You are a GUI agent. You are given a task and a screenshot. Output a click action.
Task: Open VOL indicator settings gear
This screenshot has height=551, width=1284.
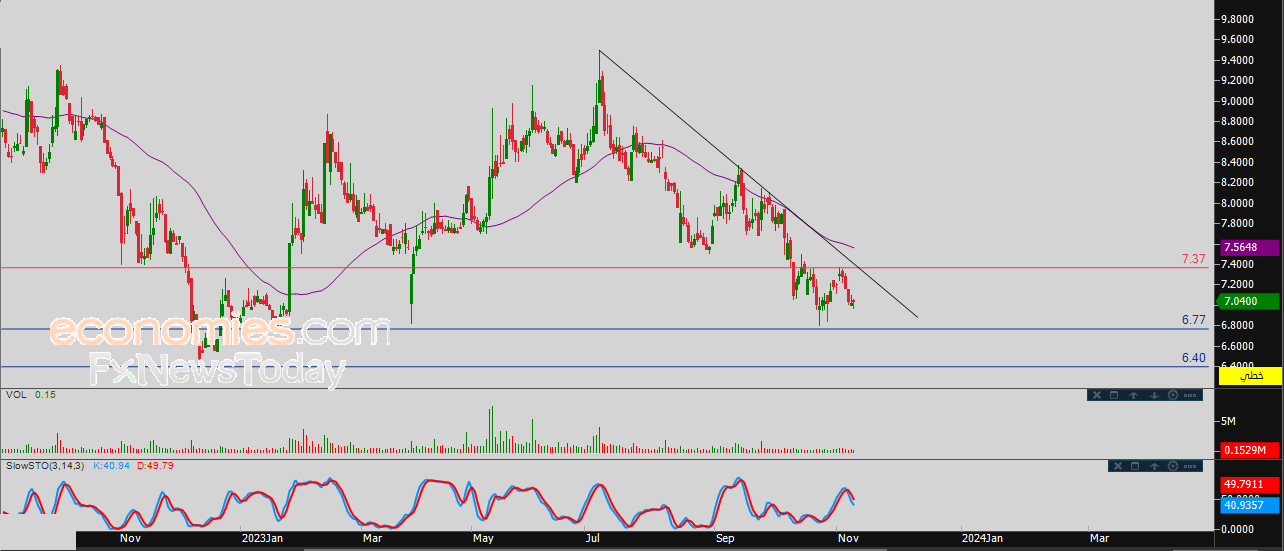[x=1173, y=395]
